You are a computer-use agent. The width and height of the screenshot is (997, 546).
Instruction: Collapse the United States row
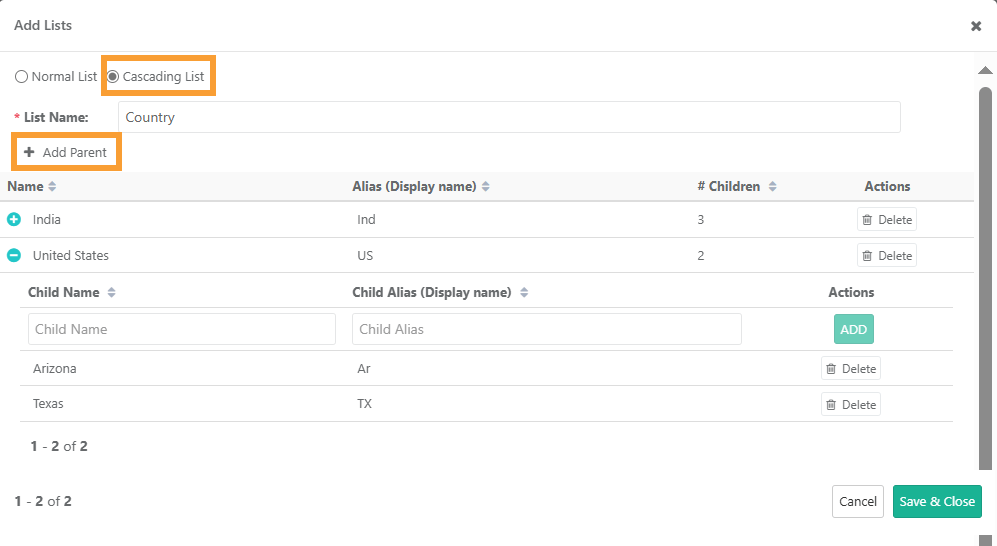[14, 255]
